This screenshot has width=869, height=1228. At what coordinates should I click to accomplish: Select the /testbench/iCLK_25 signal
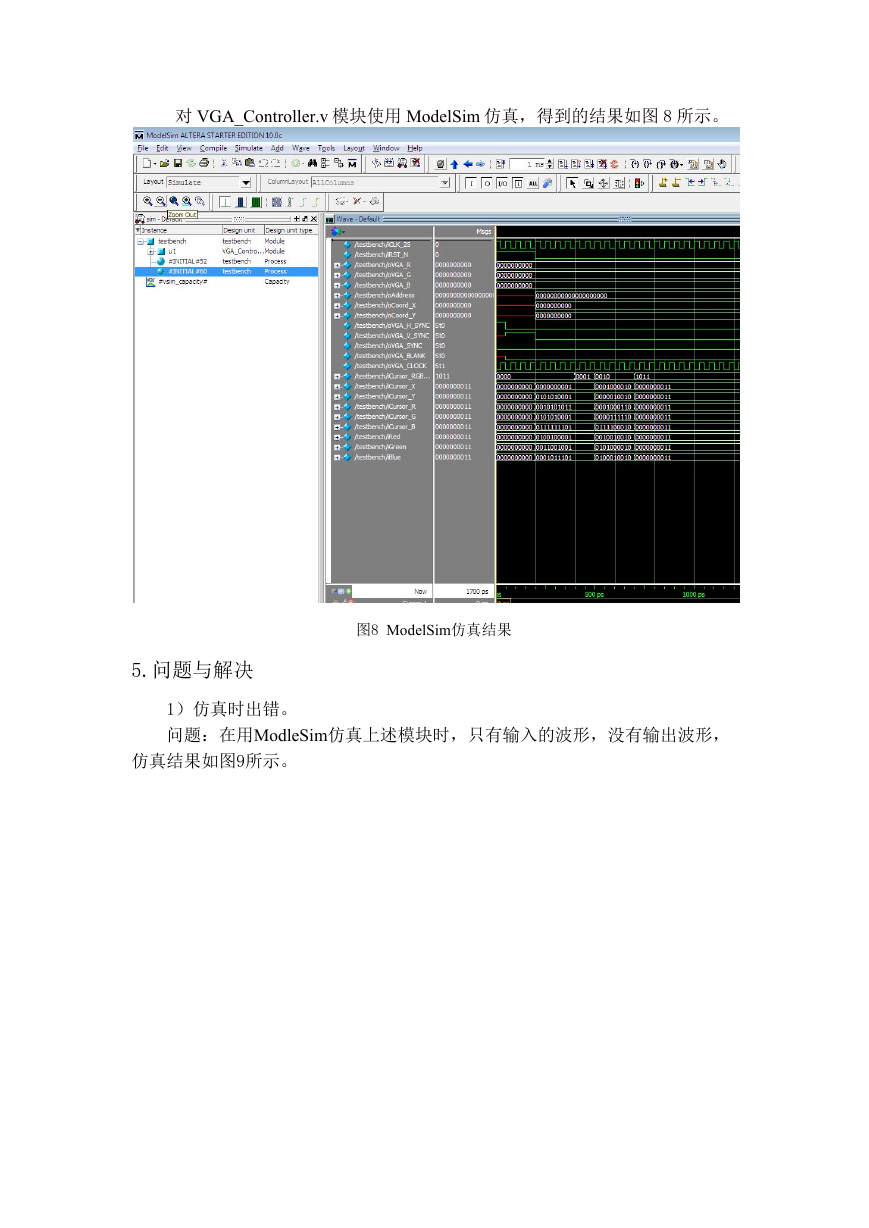pos(382,244)
